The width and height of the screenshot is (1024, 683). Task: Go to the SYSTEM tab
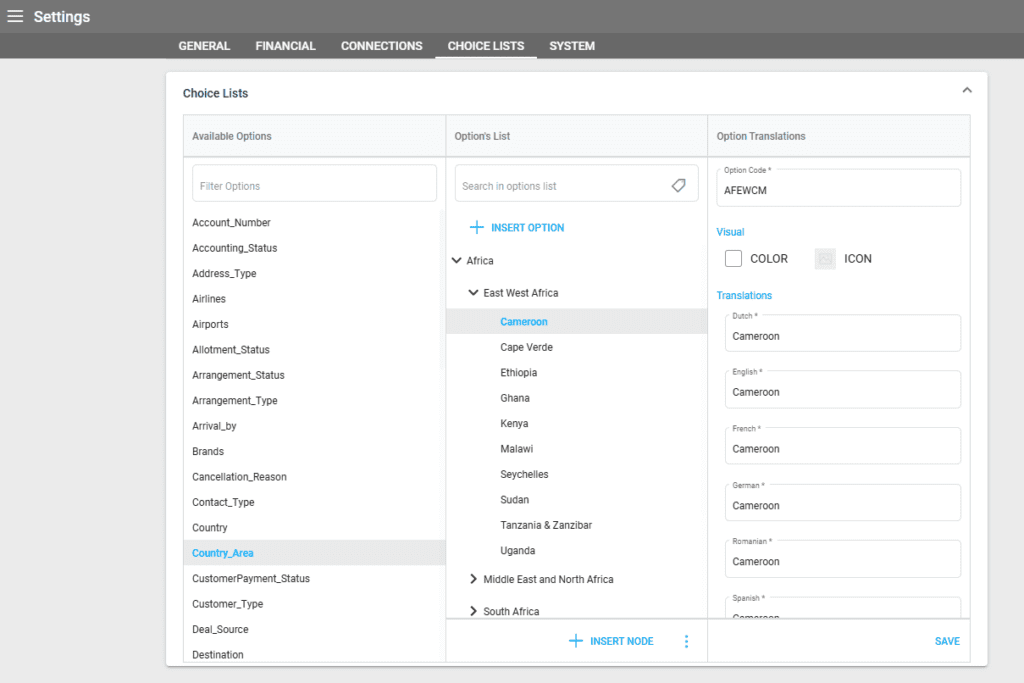[572, 46]
